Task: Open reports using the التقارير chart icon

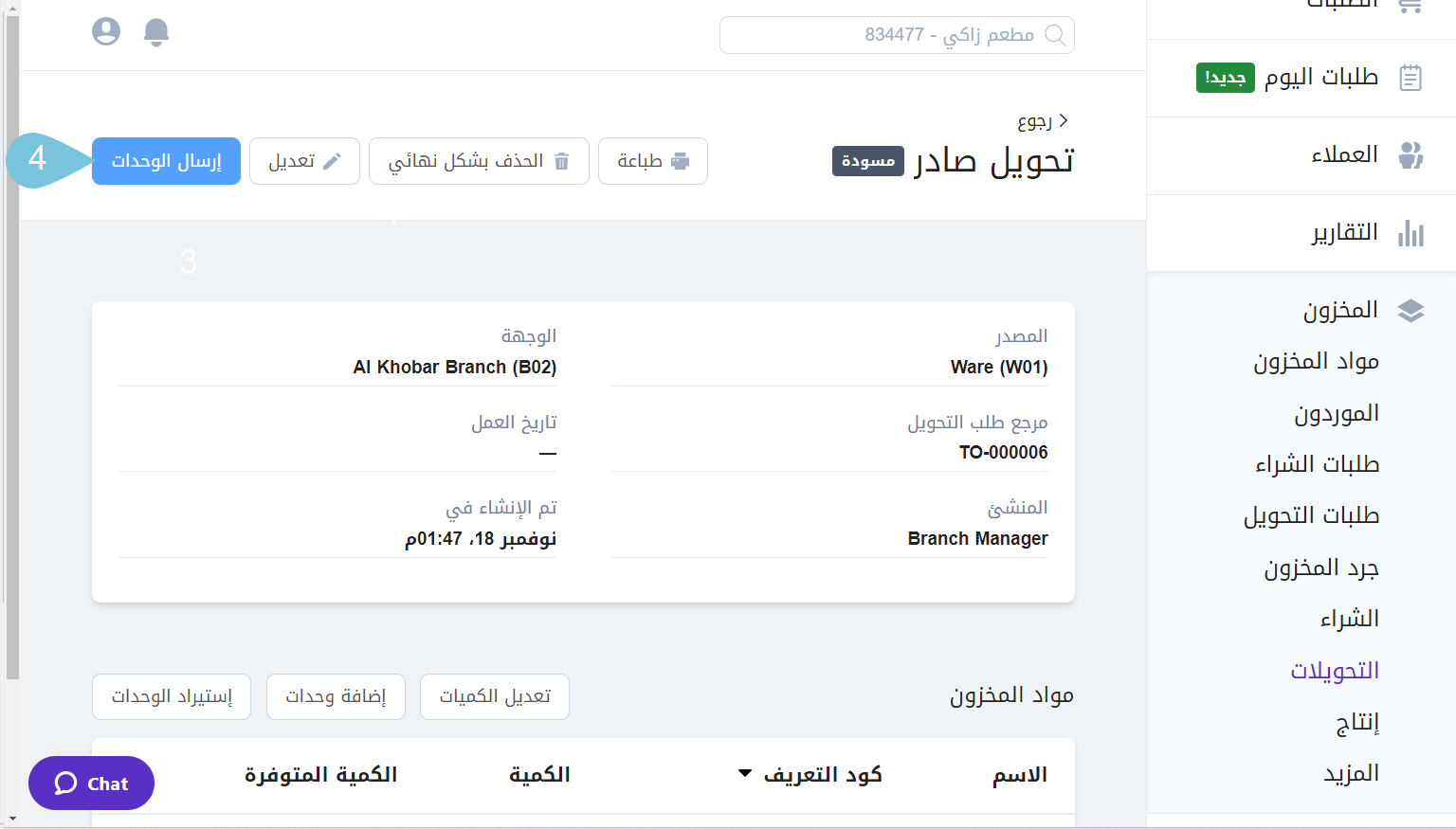Action: point(1412,232)
